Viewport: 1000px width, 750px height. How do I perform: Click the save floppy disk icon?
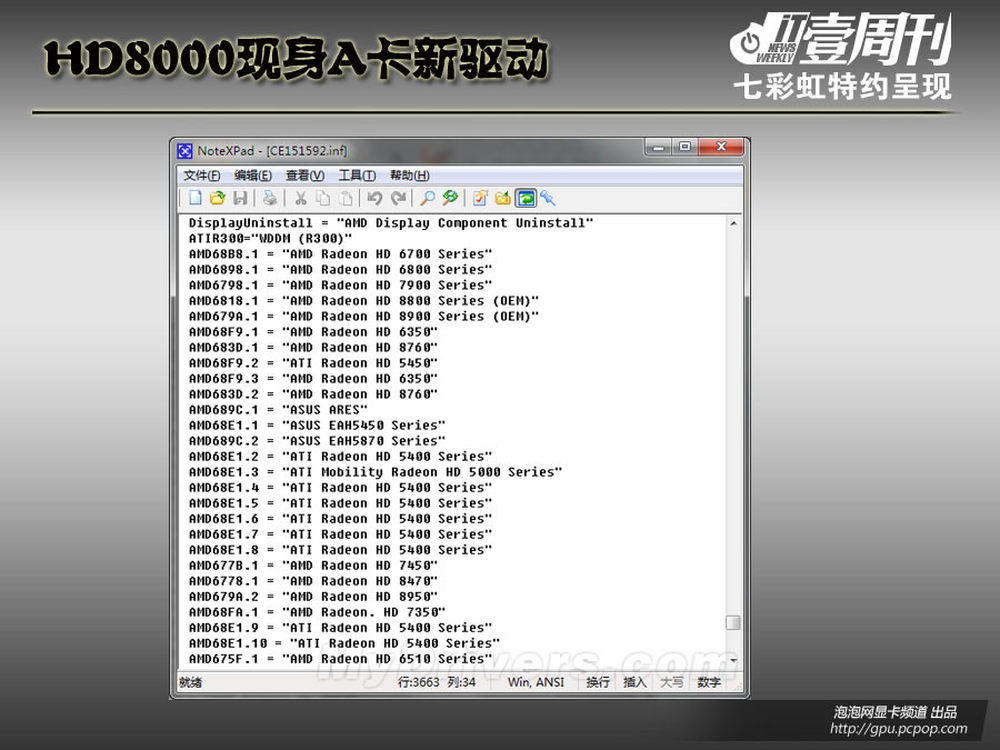[x=240, y=198]
